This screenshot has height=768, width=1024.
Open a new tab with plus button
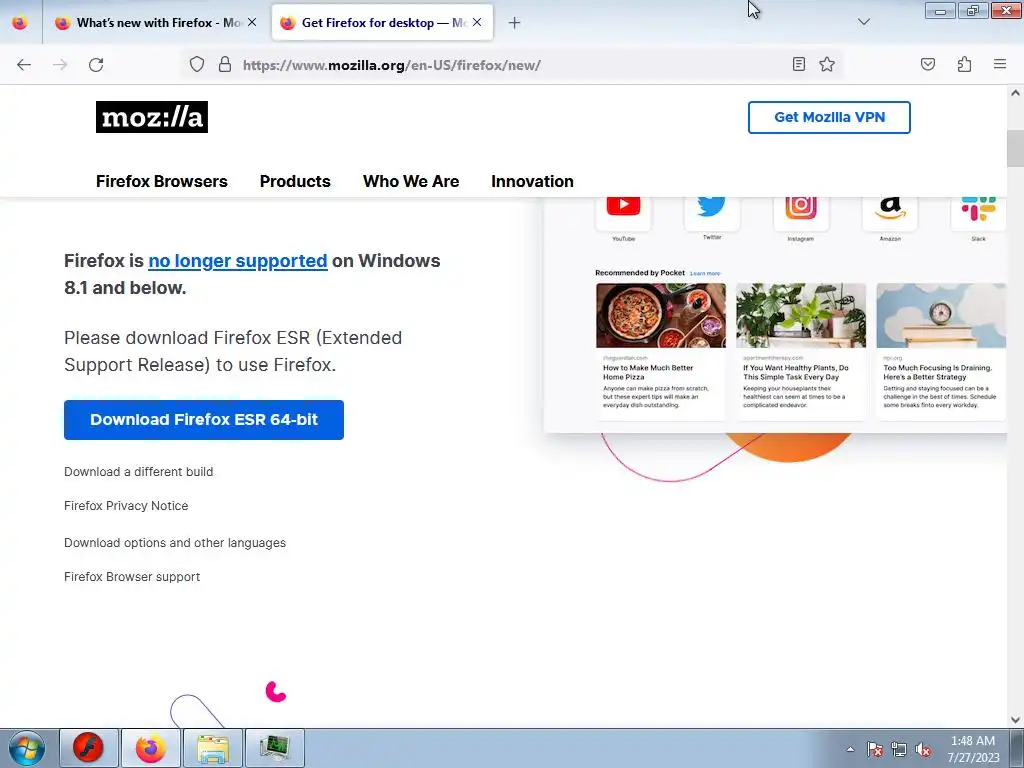pos(514,23)
